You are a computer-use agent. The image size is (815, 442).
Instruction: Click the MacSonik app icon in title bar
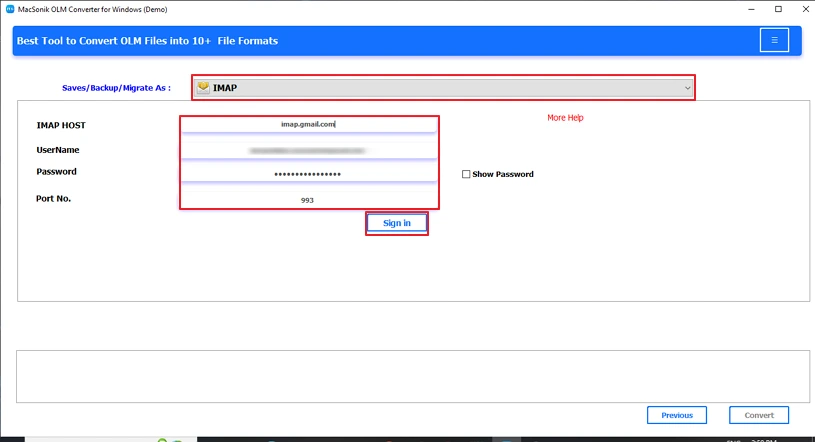8,9
